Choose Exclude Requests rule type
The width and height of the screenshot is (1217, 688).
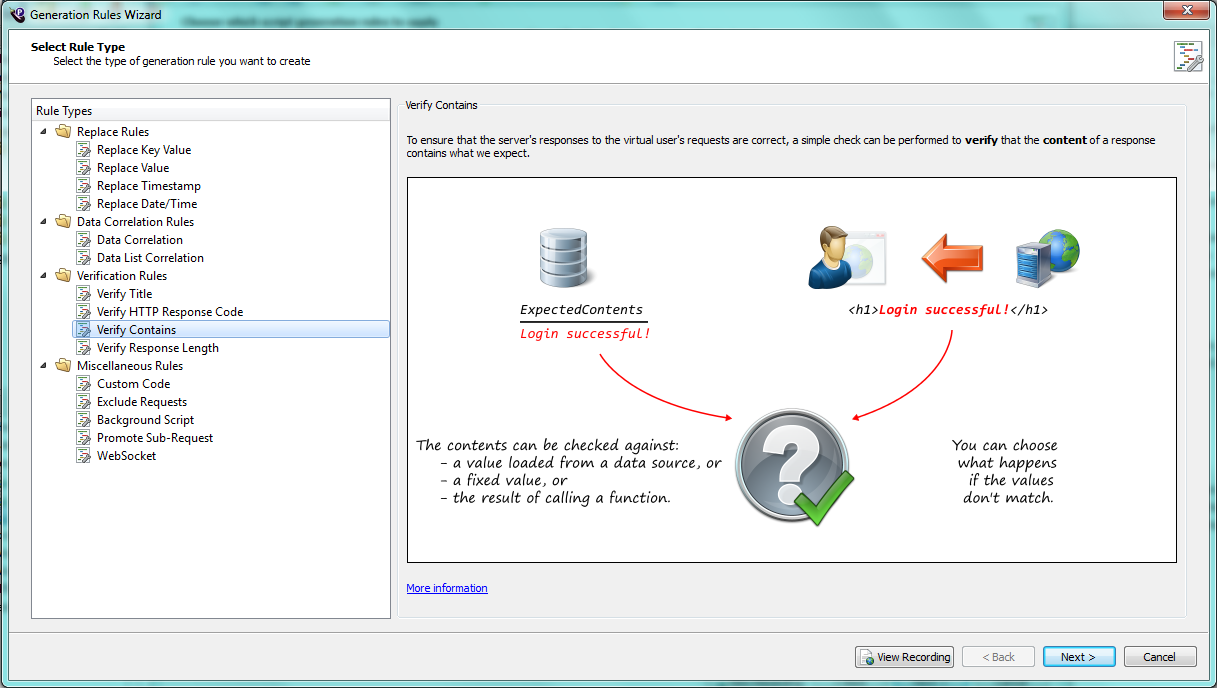[x=141, y=402]
